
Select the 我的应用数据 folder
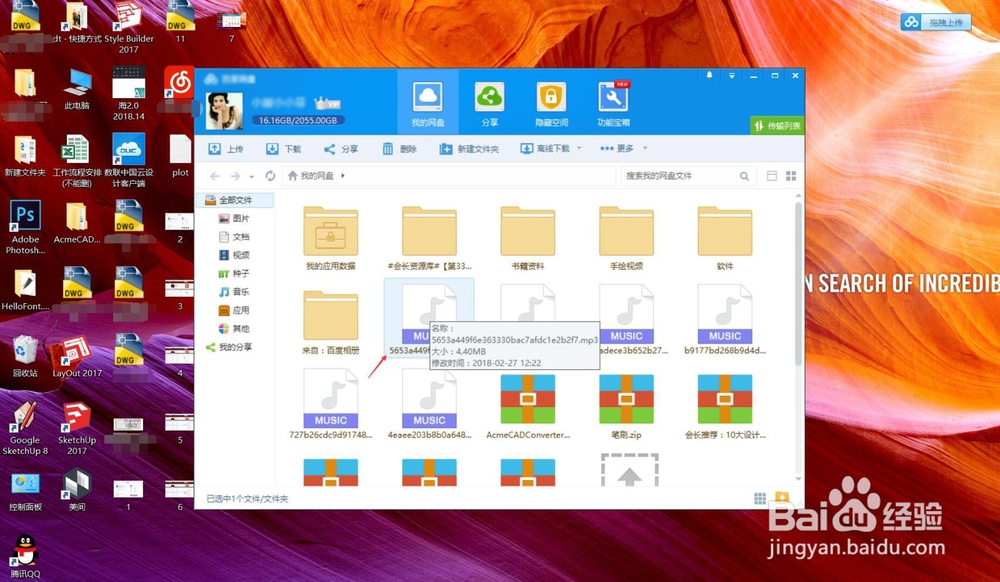tap(330, 238)
